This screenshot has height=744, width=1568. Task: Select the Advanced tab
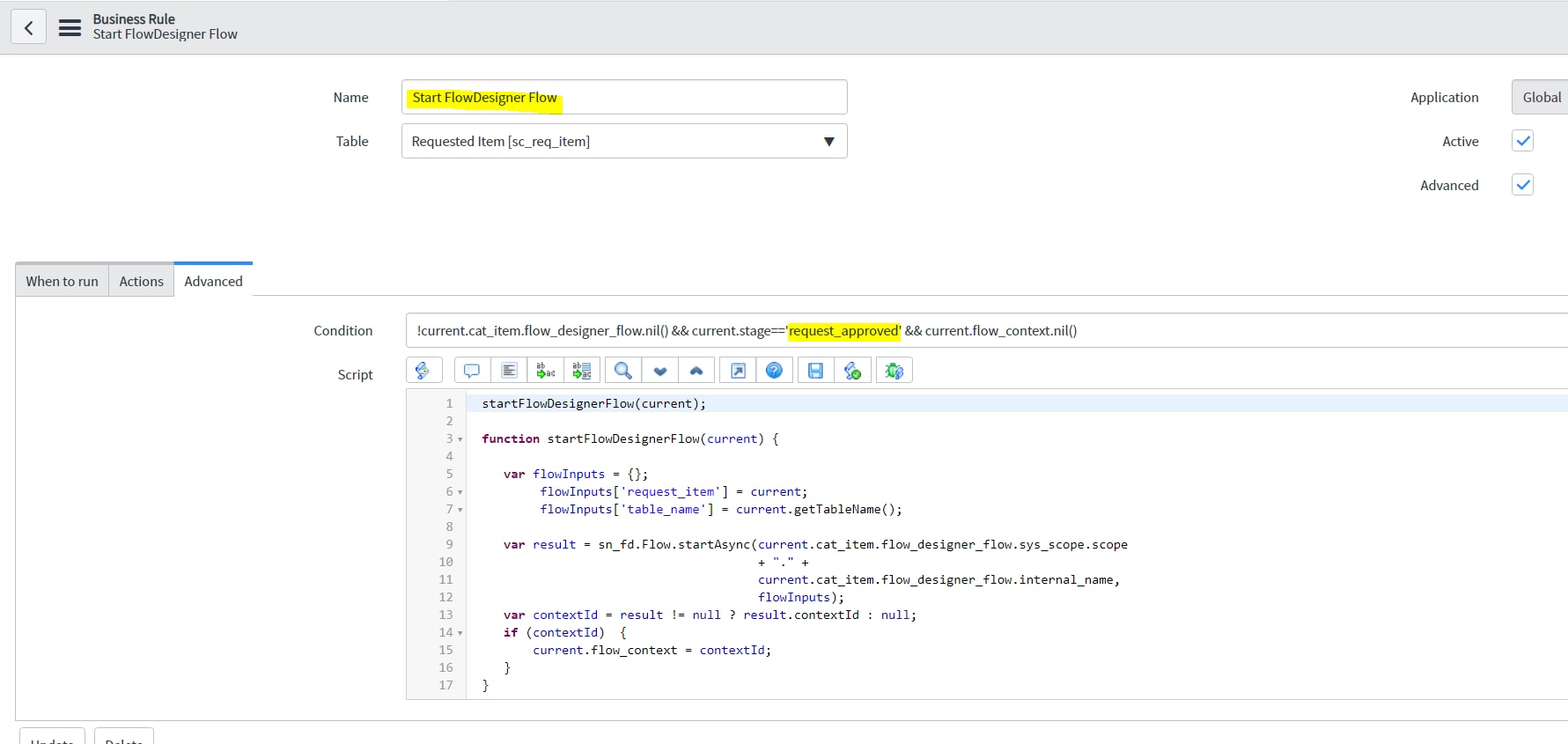[x=213, y=280]
